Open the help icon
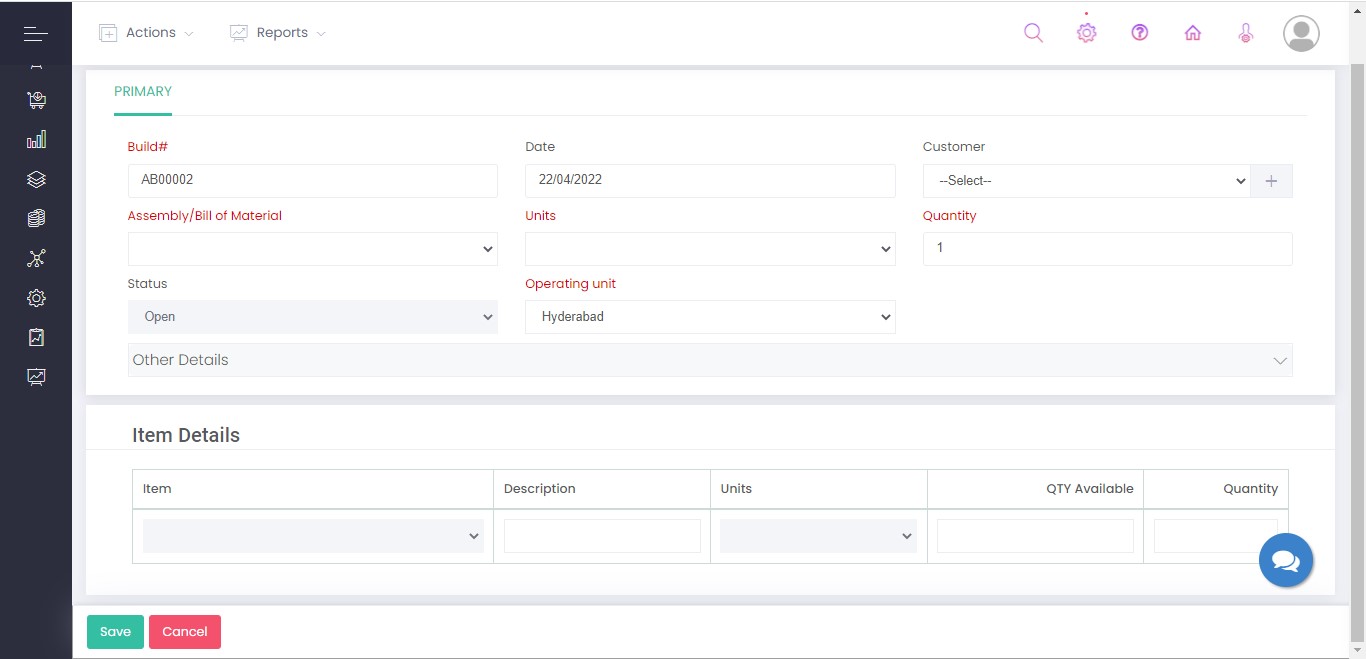The image size is (1366, 659). (x=1139, y=32)
